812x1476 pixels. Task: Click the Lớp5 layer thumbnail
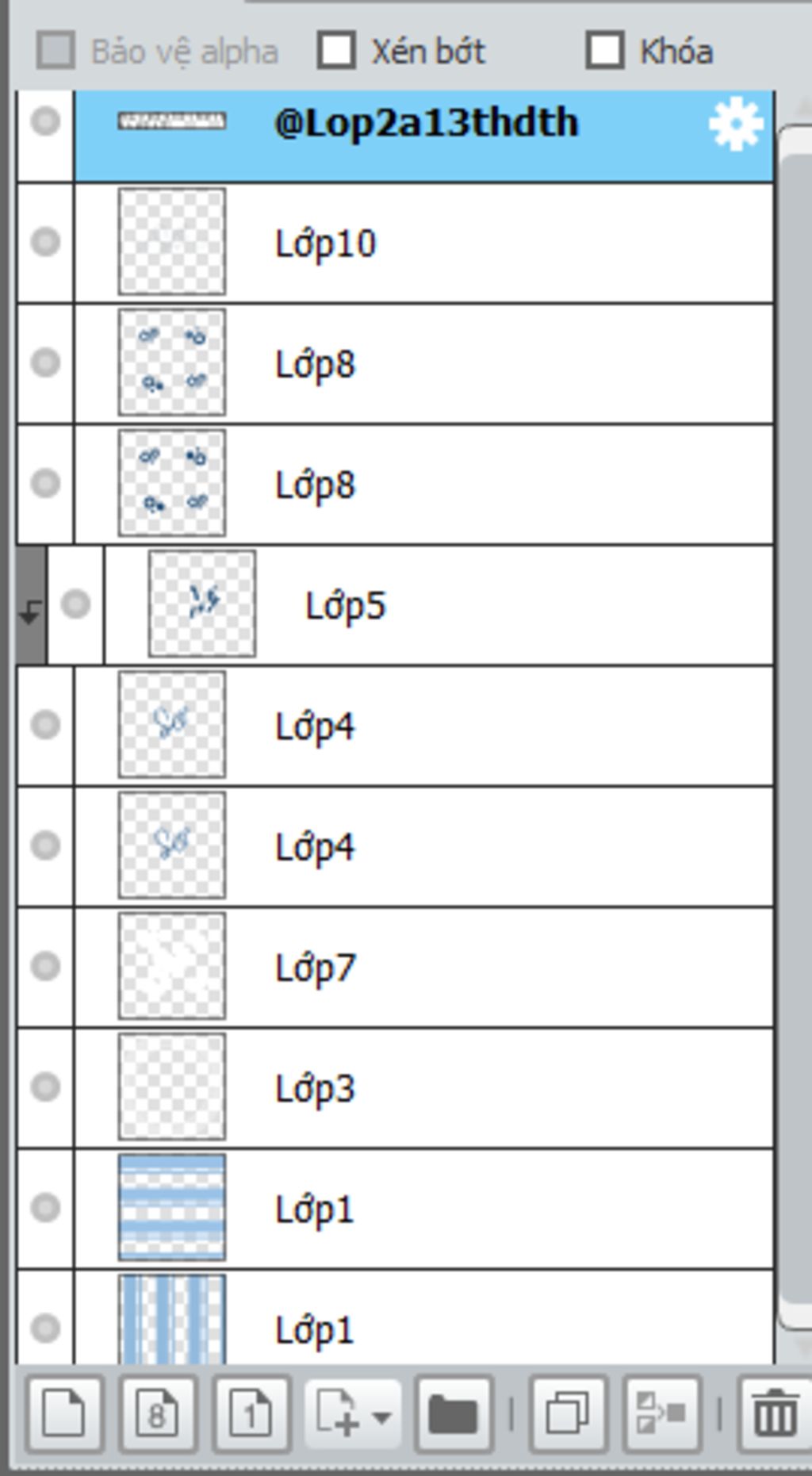(202, 604)
